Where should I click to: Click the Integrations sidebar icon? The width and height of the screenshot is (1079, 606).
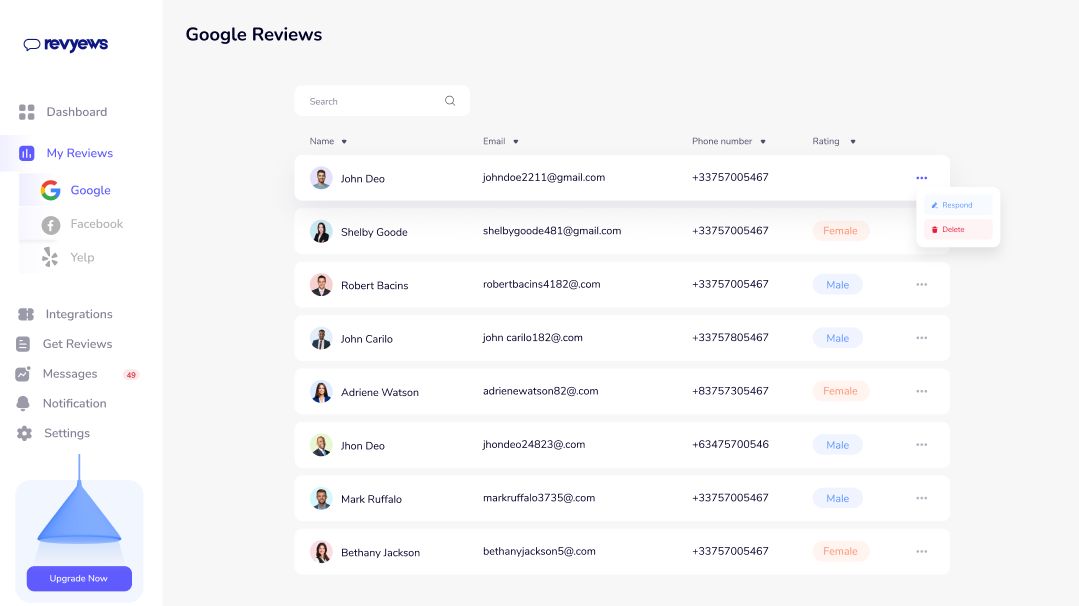coord(27,314)
